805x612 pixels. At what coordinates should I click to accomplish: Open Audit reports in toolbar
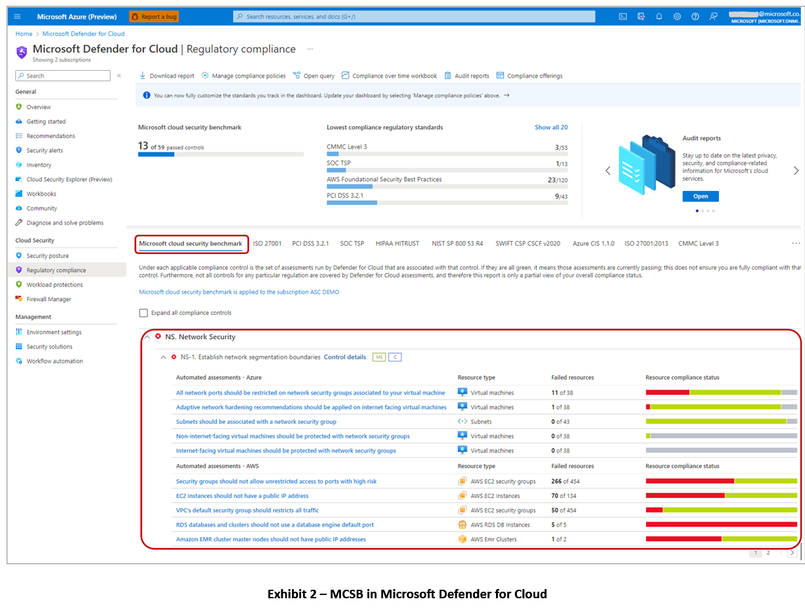(467, 75)
